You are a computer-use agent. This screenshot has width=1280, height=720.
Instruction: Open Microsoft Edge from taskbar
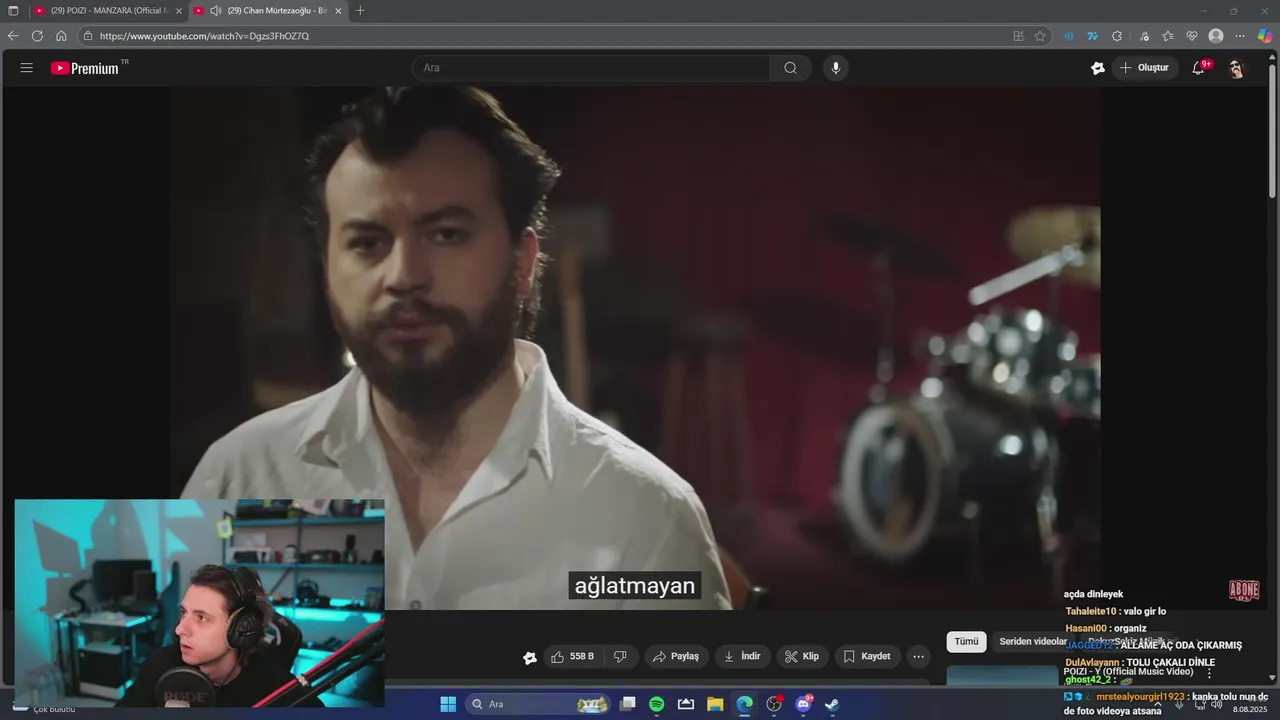(744, 704)
